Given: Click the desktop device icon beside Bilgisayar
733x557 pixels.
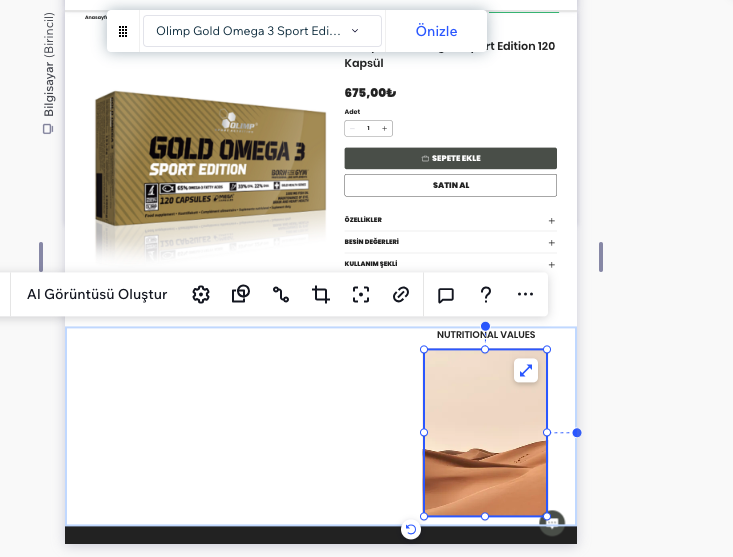Looking at the screenshot, I should pos(48,129).
